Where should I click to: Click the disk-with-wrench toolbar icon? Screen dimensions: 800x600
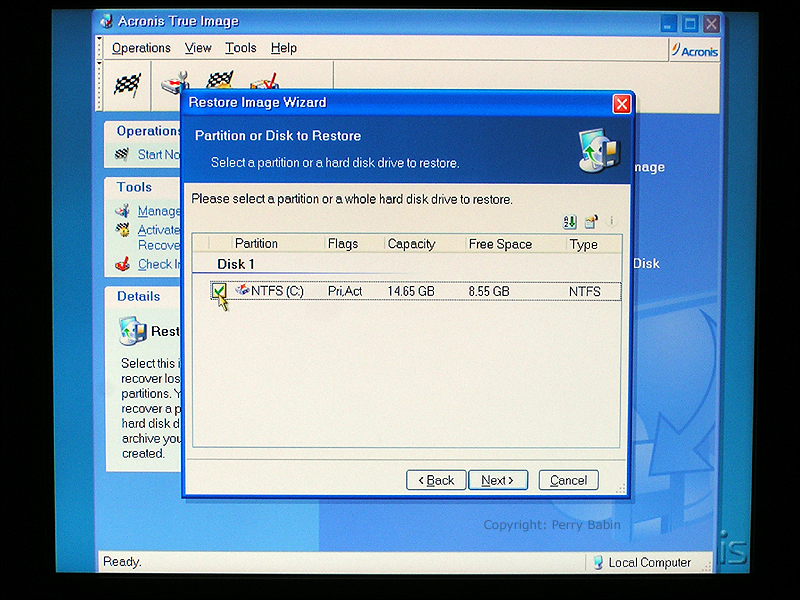pyautogui.click(x=174, y=83)
